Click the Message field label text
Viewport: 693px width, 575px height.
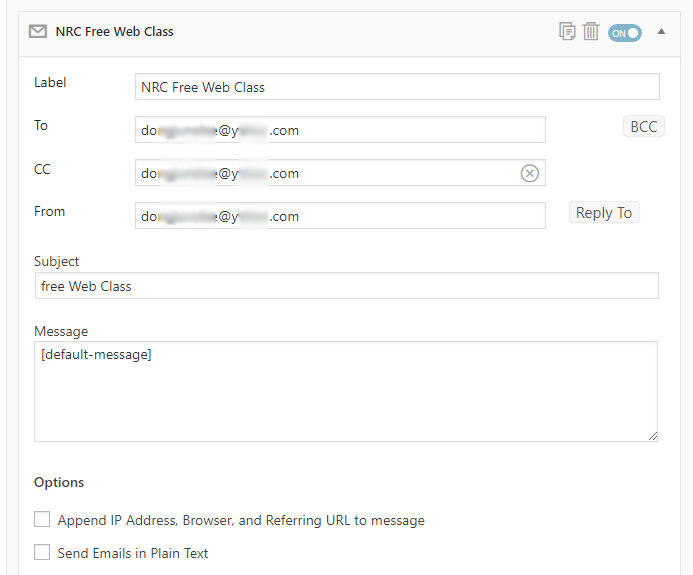click(61, 331)
